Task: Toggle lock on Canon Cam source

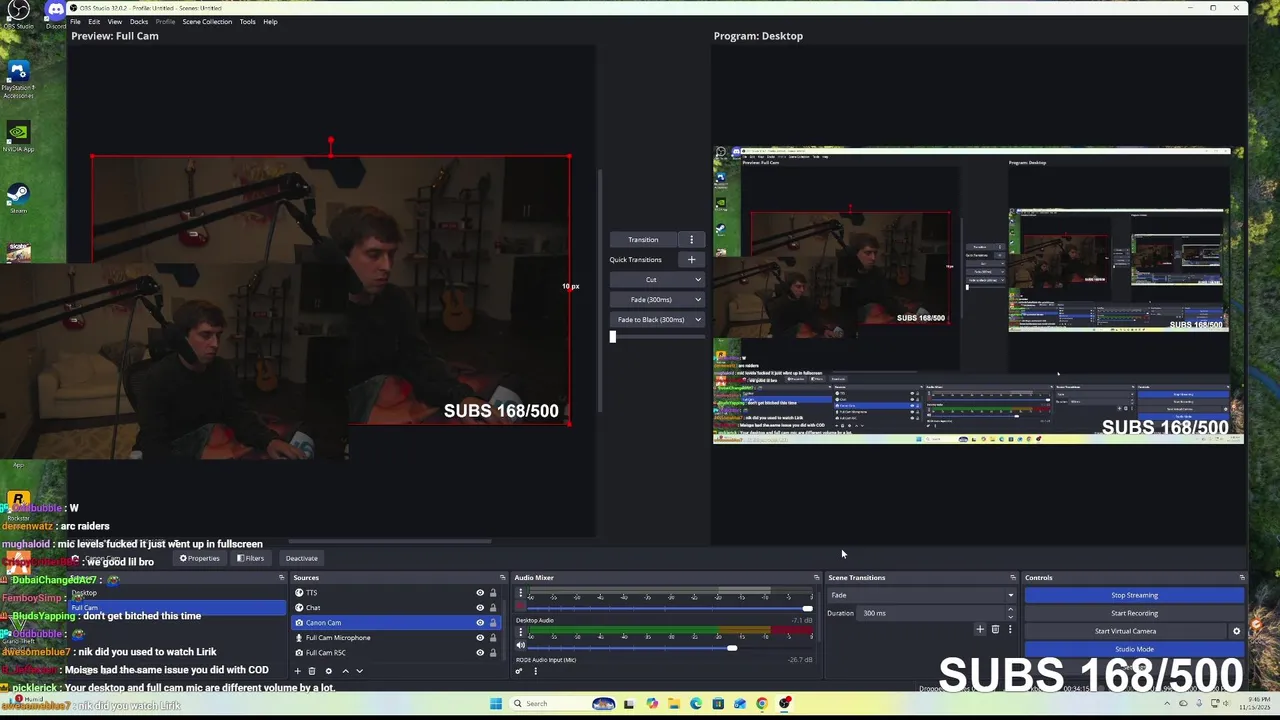Action: pyautogui.click(x=493, y=623)
